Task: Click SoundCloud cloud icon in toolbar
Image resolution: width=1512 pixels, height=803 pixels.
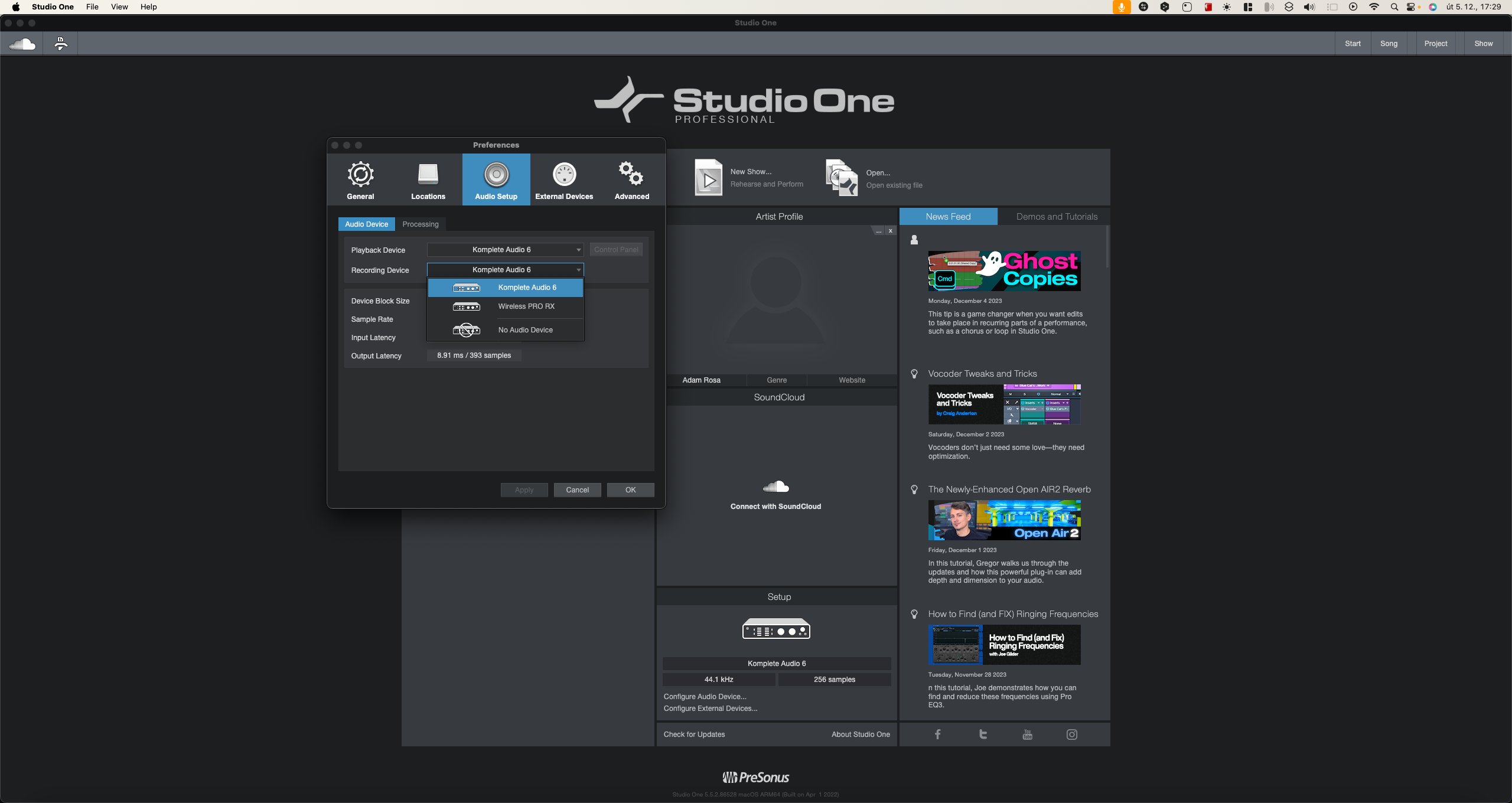Action: point(22,44)
